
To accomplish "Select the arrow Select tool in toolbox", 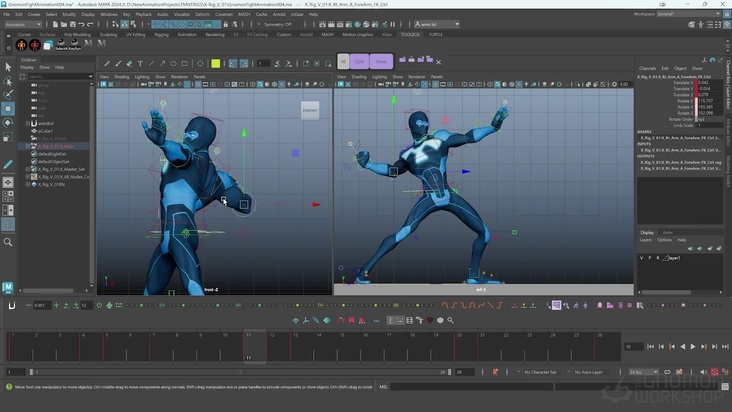I will click(x=8, y=67).
